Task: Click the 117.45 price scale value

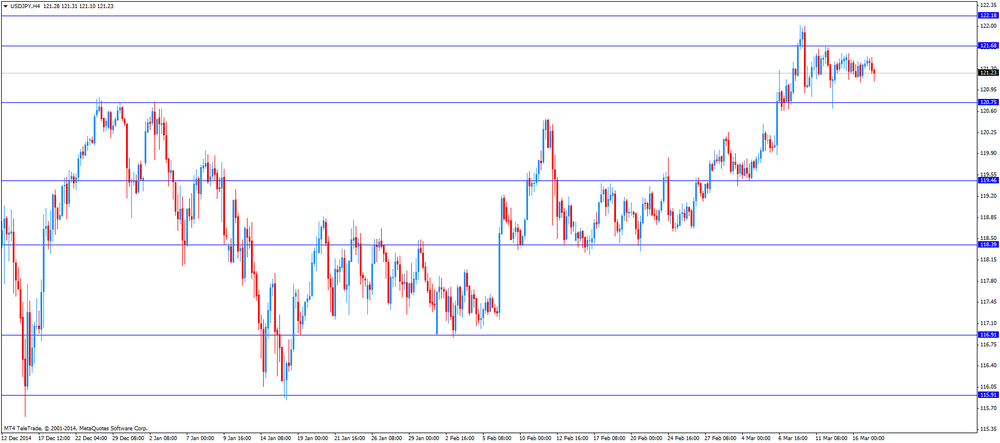Action: point(988,301)
